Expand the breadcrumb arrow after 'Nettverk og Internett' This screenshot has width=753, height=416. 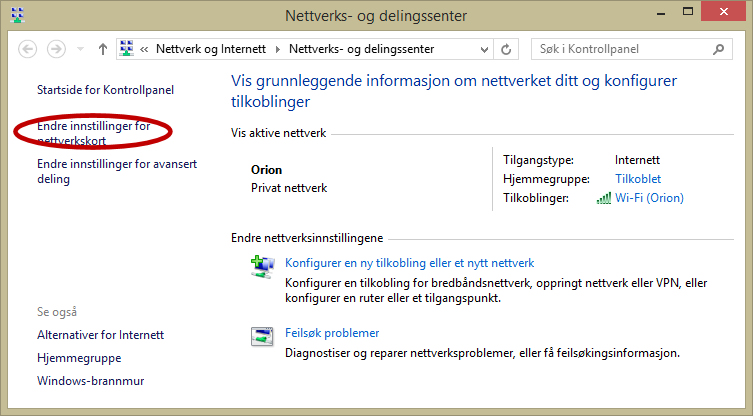point(278,48)
